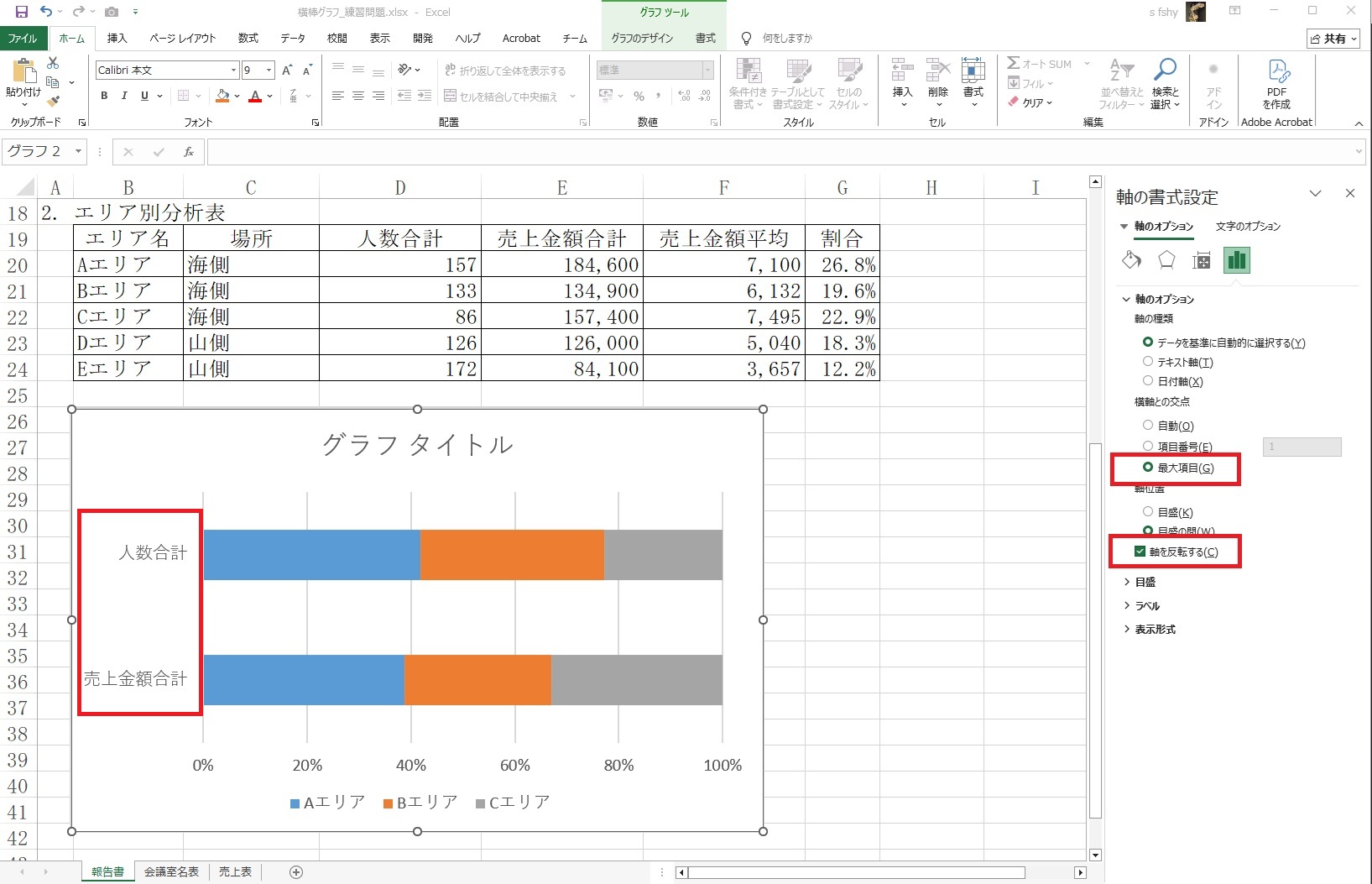The image size is (1372, 884).
Task: Click the Create PDF Acrobat icon
Action: click(x=1277, y=71)
